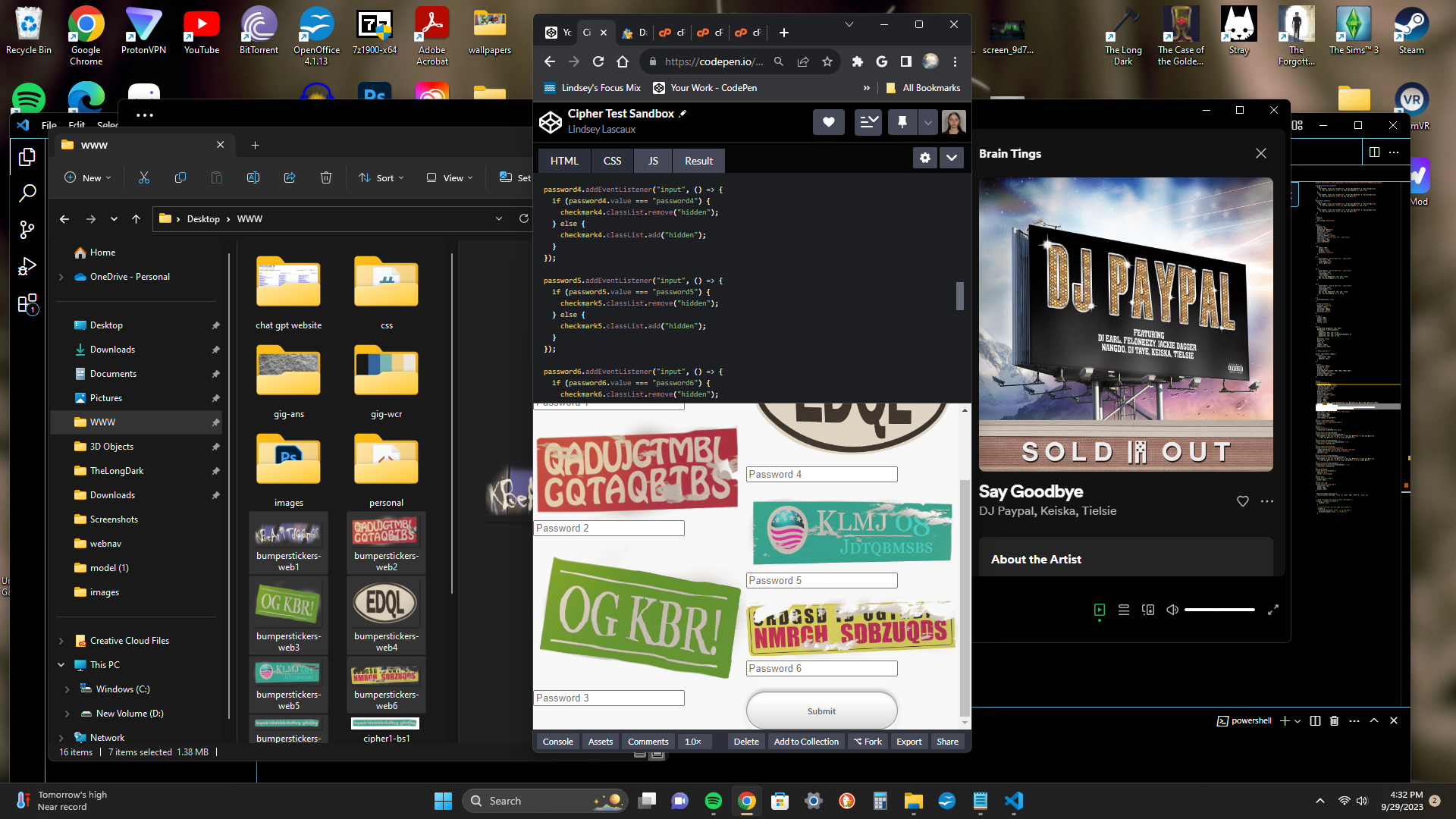The width and height of the screenshot is (1456, 819).
Task: Click the Cut scissors icon in File Explorer
Action: coord(144,177)
